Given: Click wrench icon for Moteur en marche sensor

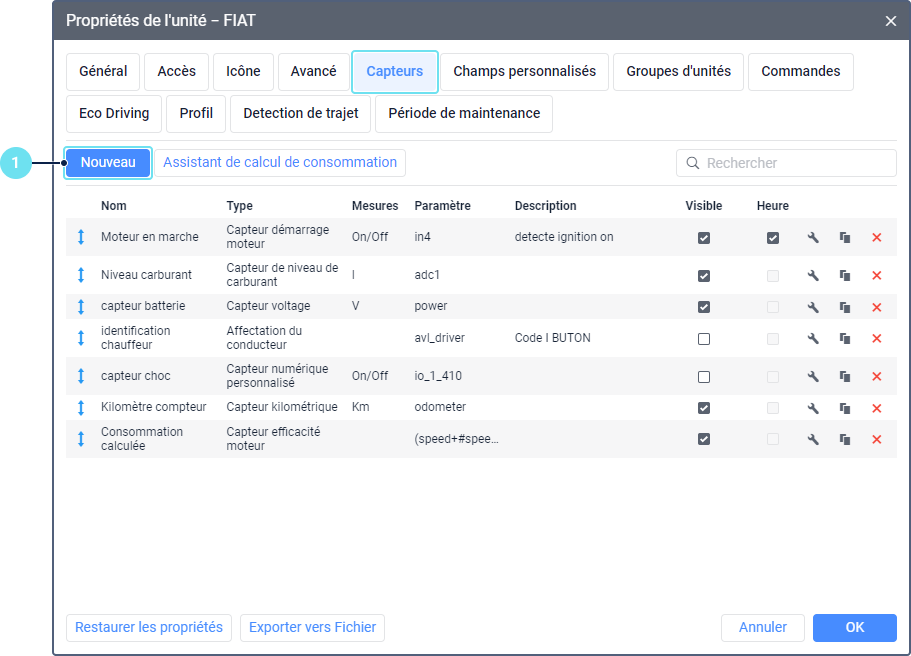Looking at the screenshot, I should coord(813,238).
